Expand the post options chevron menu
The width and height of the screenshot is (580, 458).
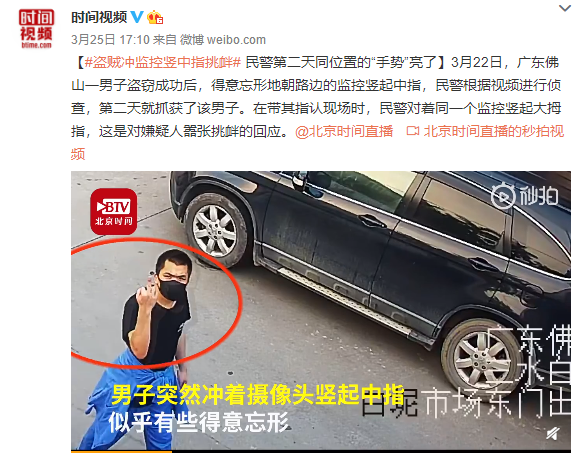pyautogui.click(x=564, y=8)
